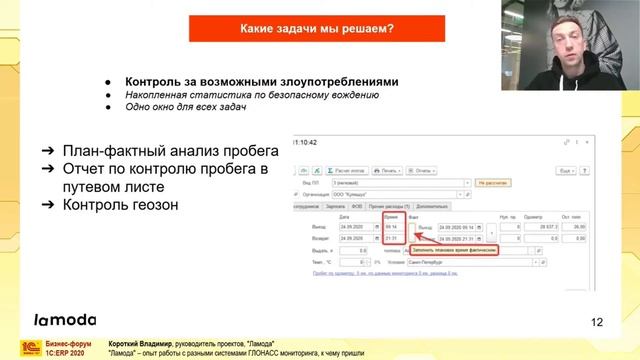
Task: Close the embedded document window
Action: [x=587, y=142]
